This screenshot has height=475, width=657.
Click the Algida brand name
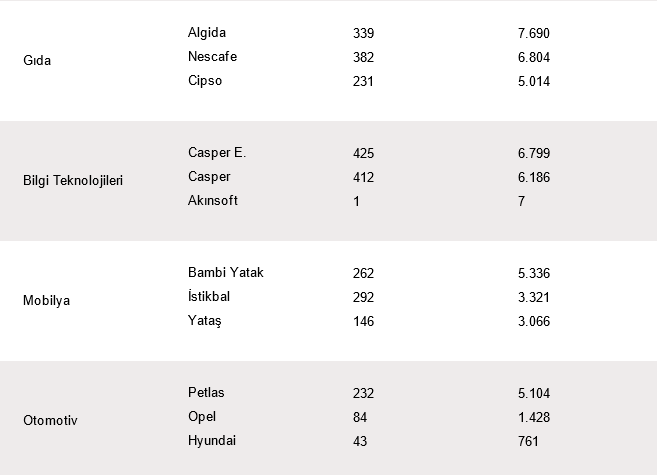point(207,33)
